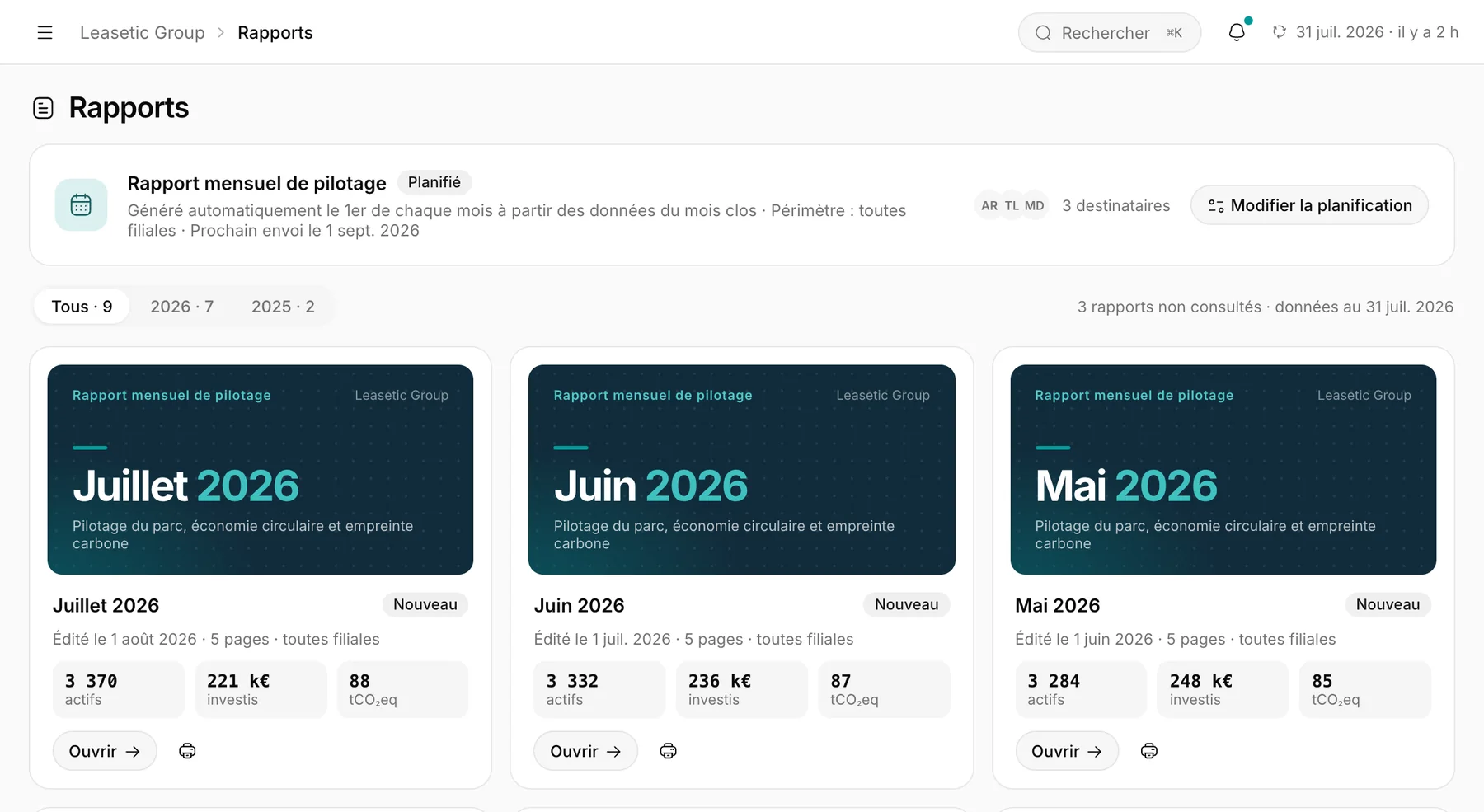Click Modifier la planification button
Screen dimensions: 1484x812
1309,205
